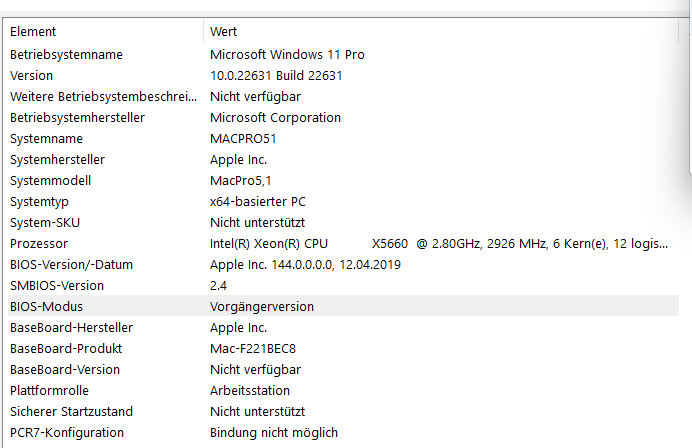Click the Element column header

click(105, 31)
